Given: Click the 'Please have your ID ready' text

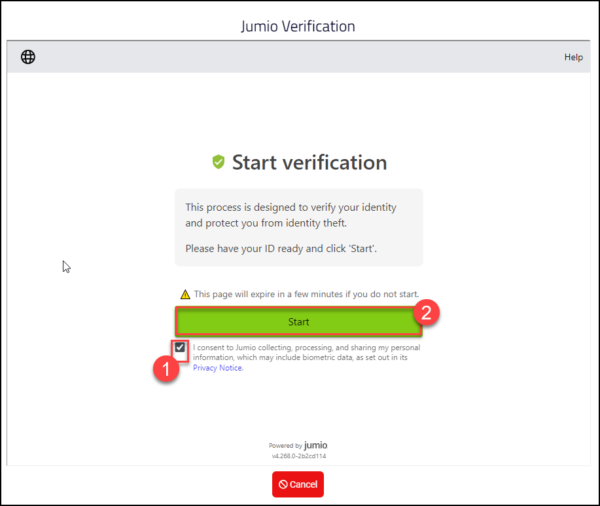Looking at the screenshot, I should pyautogui.click(x=281, y=248).
